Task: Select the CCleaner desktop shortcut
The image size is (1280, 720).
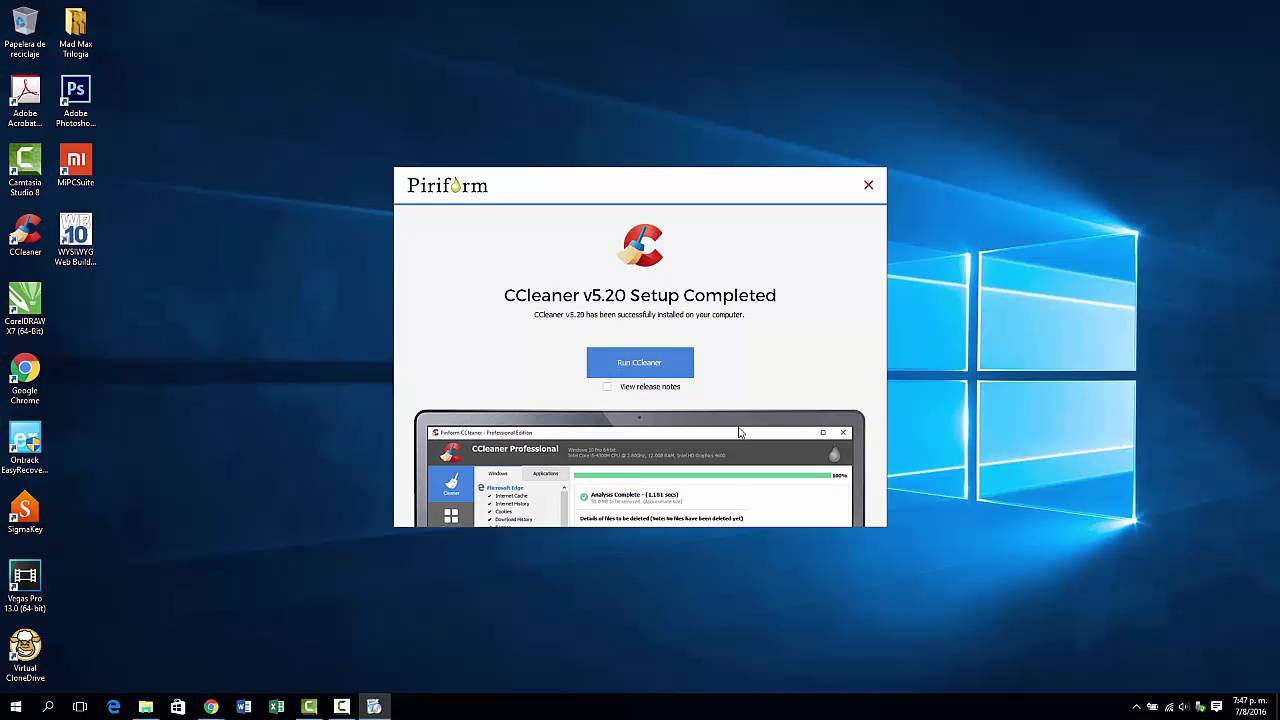Action: [x=25, y=236]
